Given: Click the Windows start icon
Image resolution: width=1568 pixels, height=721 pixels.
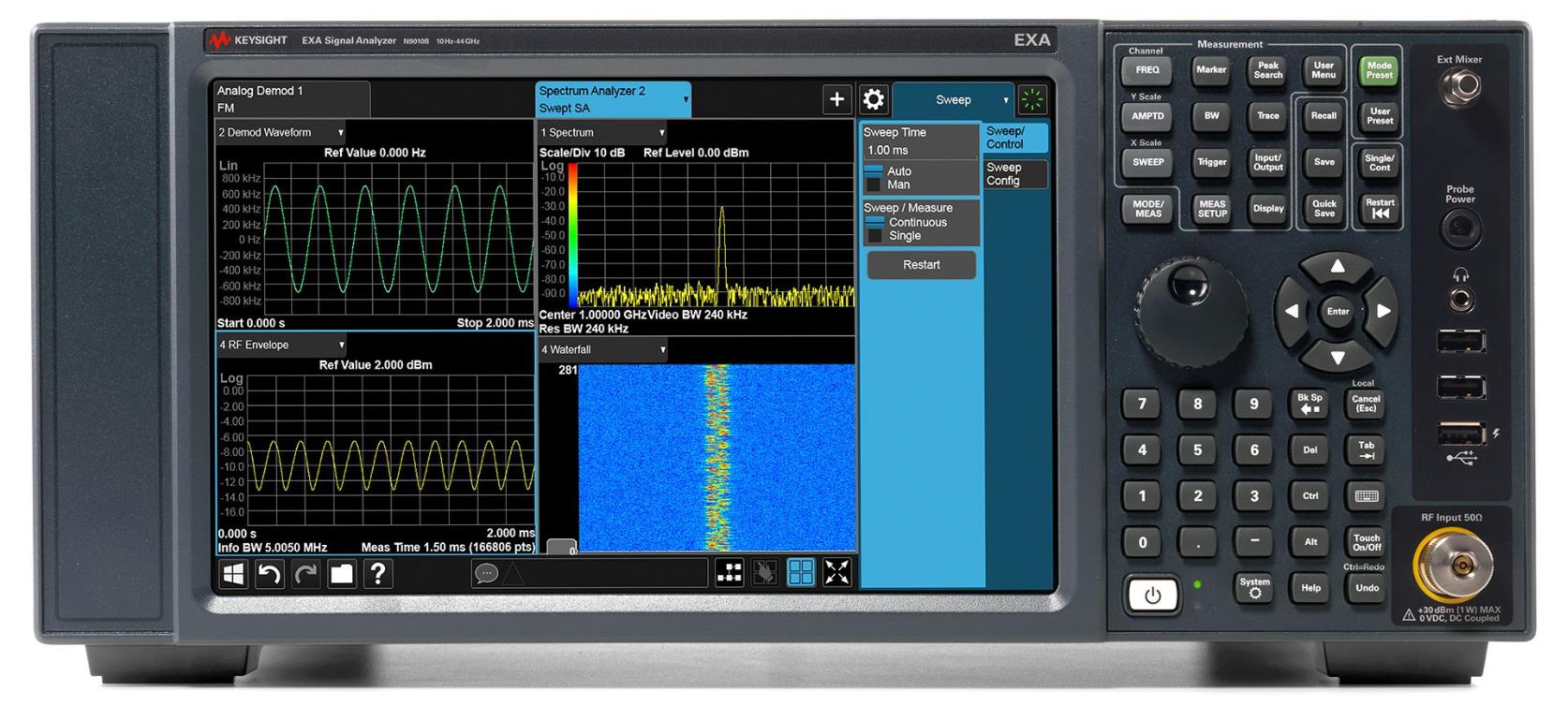Looking at the screenshot, I should tap(233, 574).
